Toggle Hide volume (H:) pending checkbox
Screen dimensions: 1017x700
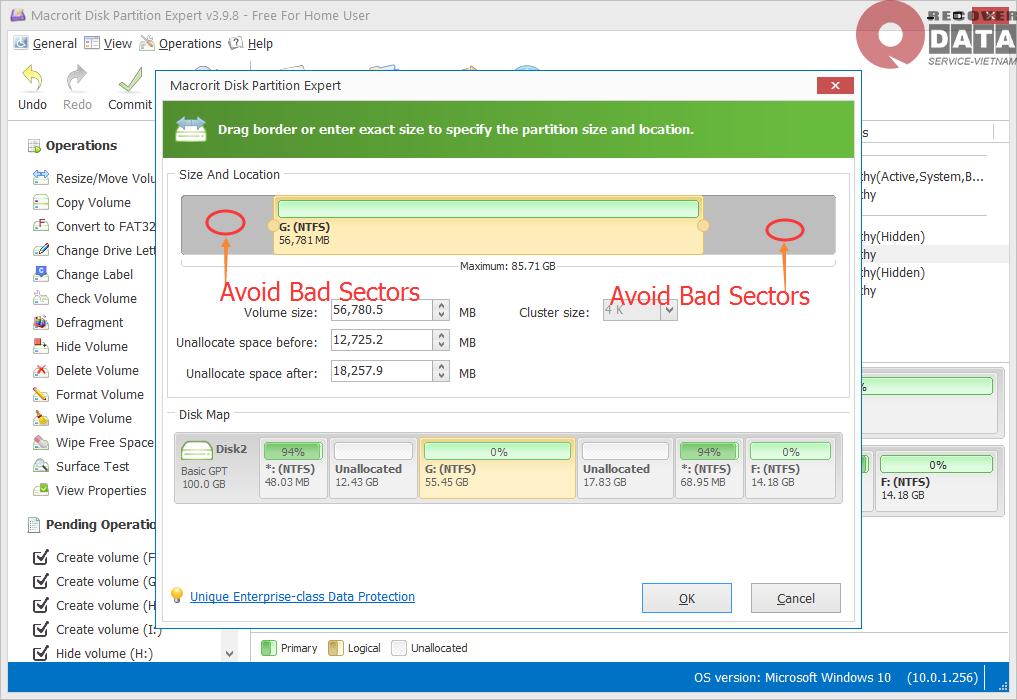40,653
